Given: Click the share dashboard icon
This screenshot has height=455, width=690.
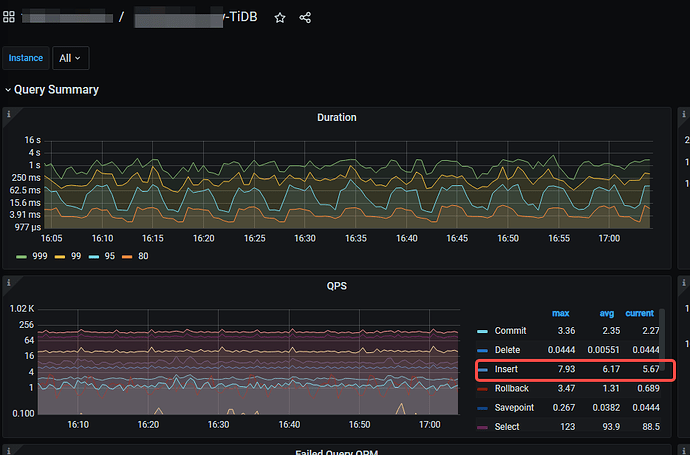Looking at the screenshot, I should [x=306, y=18].
